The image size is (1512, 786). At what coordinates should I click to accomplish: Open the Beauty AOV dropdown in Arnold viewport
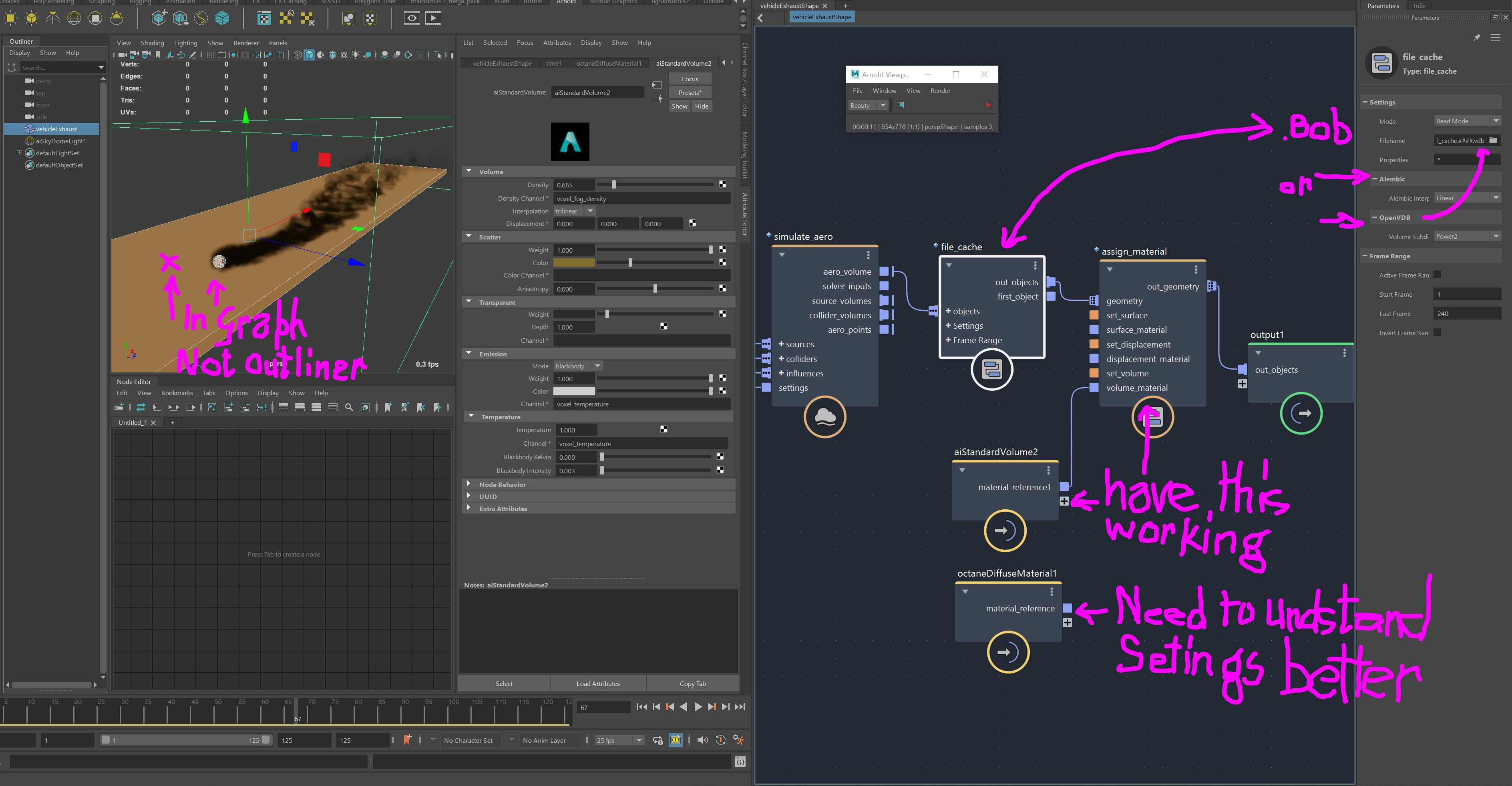[x=869, y=106]
